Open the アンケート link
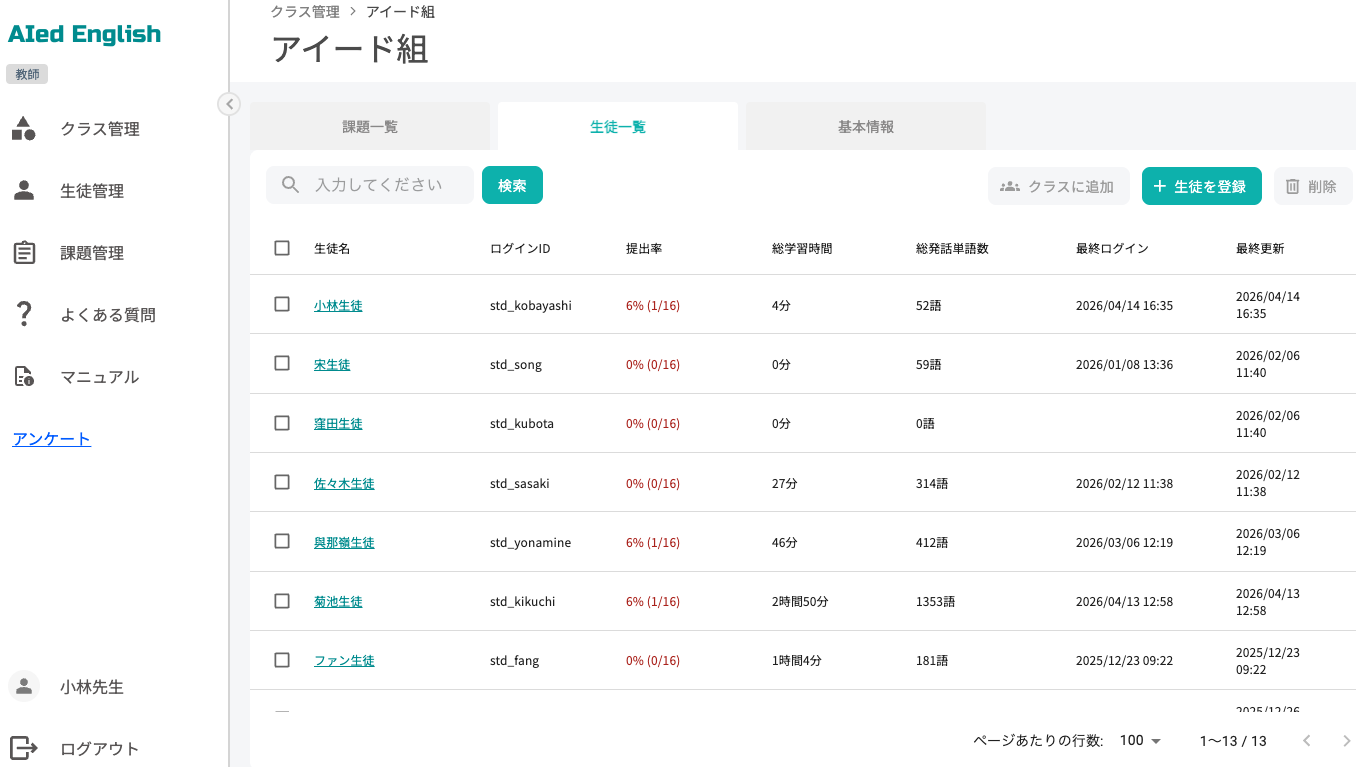The height and width of the screenshot is (767, 1356). tap(50, 438)
